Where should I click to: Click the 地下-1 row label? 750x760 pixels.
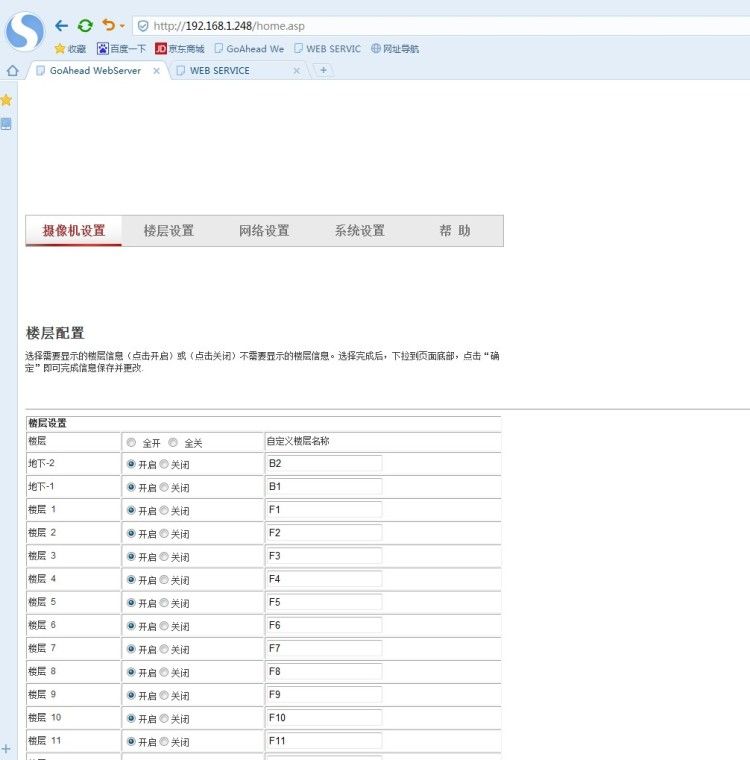[x=41, y=486]
